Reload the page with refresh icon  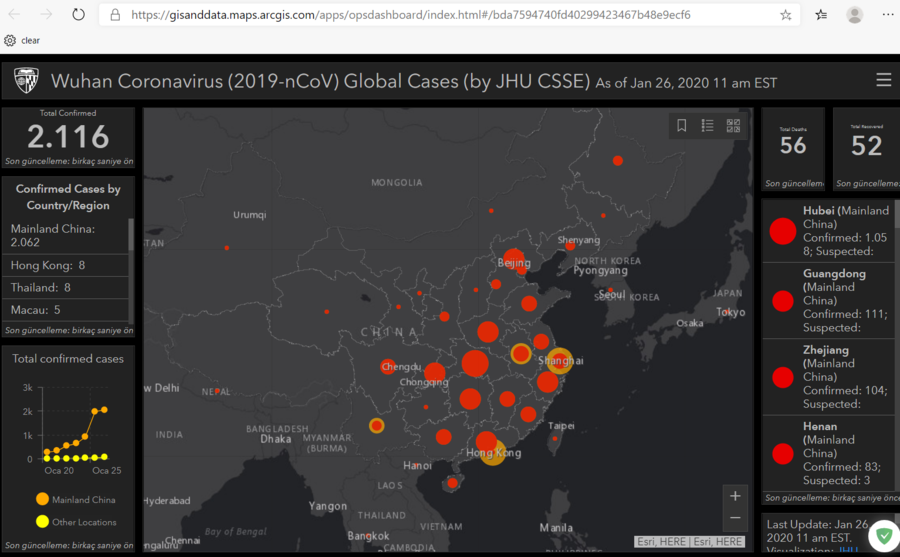click(x=79, y=15)
